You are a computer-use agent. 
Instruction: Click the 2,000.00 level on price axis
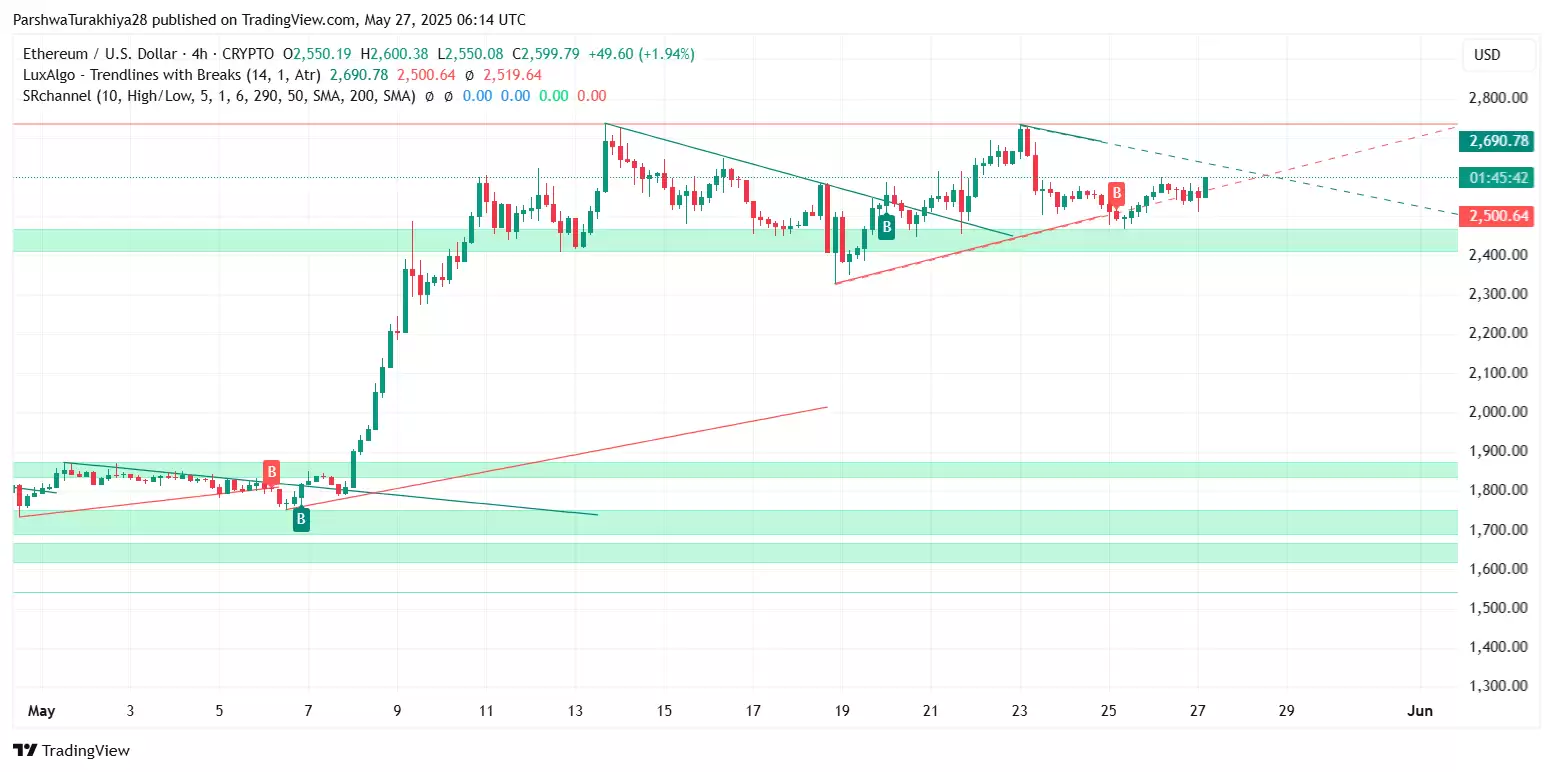[x=1497, y=412]
